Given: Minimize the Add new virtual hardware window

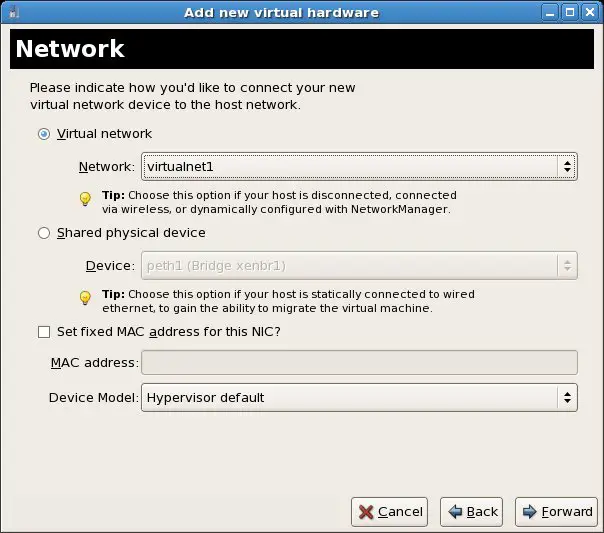Looking at the screenshot, I should click(550, 12).
